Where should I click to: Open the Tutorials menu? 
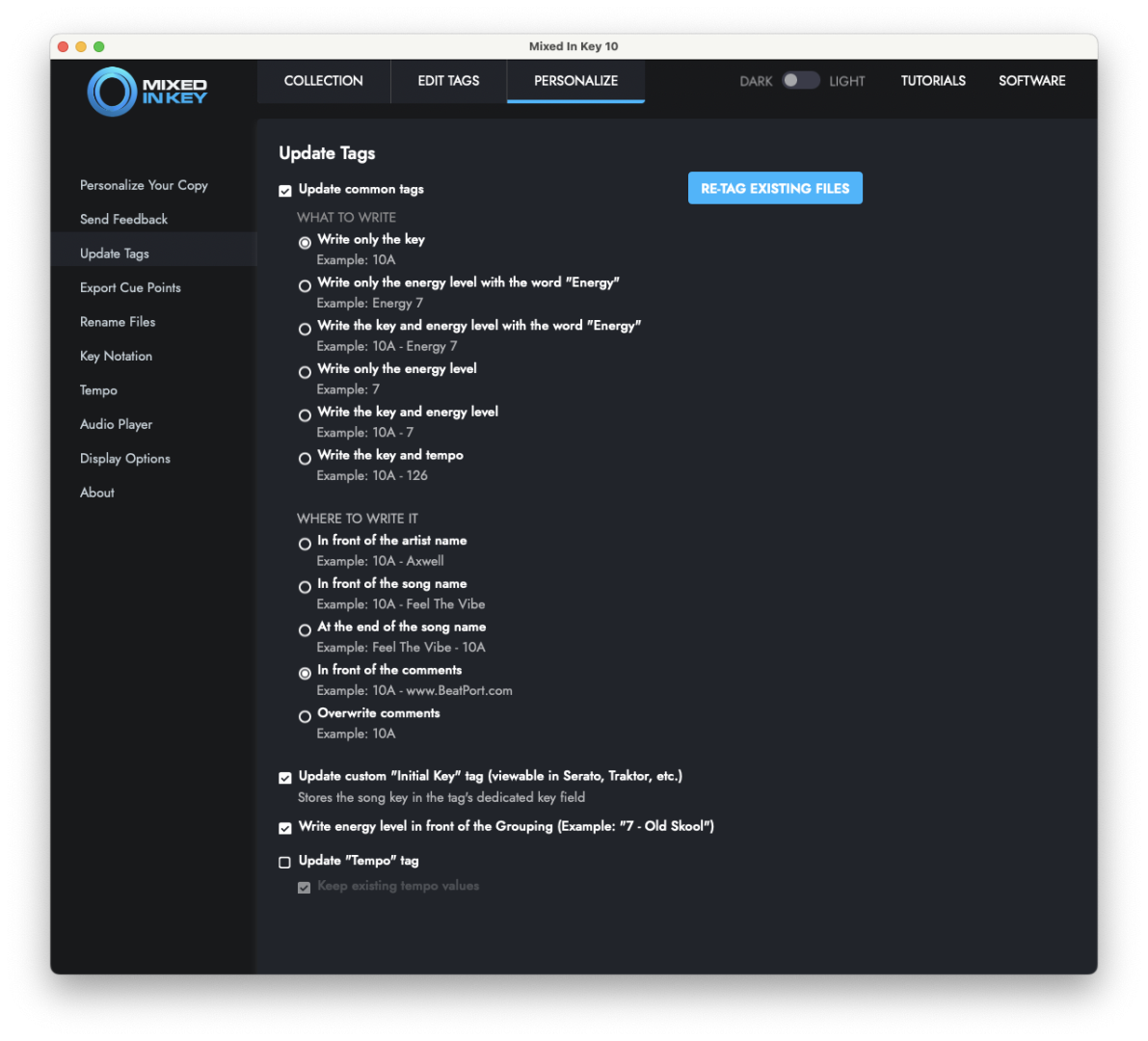coord(933,81)
